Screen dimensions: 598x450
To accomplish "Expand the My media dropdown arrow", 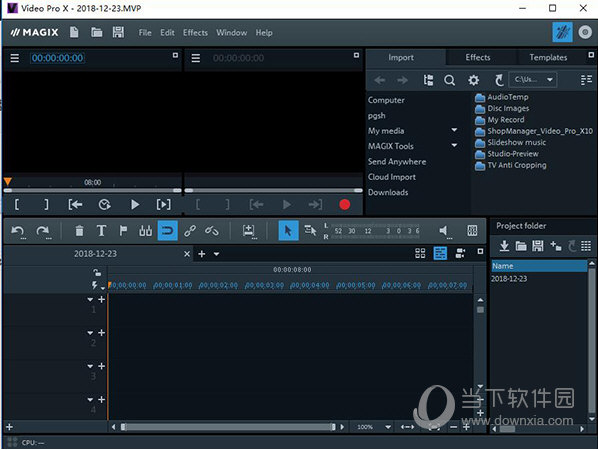I will coord(454,130).
